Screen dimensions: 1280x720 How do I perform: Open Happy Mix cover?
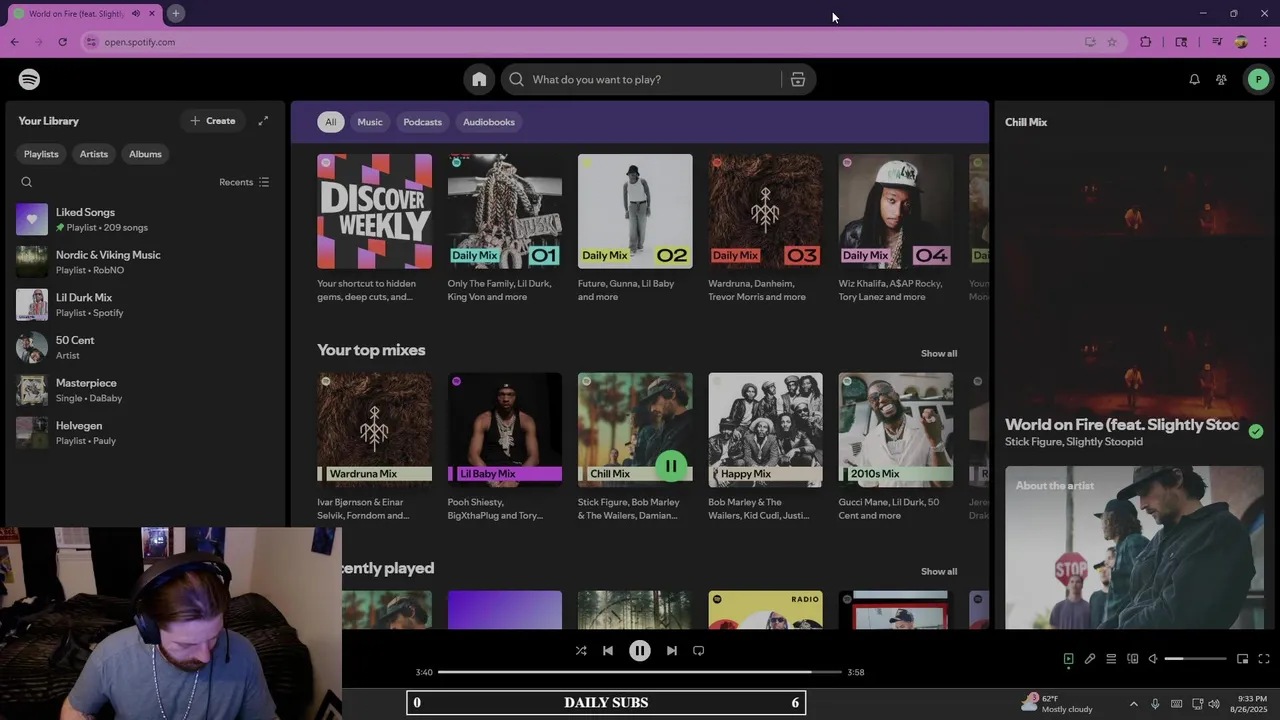click(765, 430)
